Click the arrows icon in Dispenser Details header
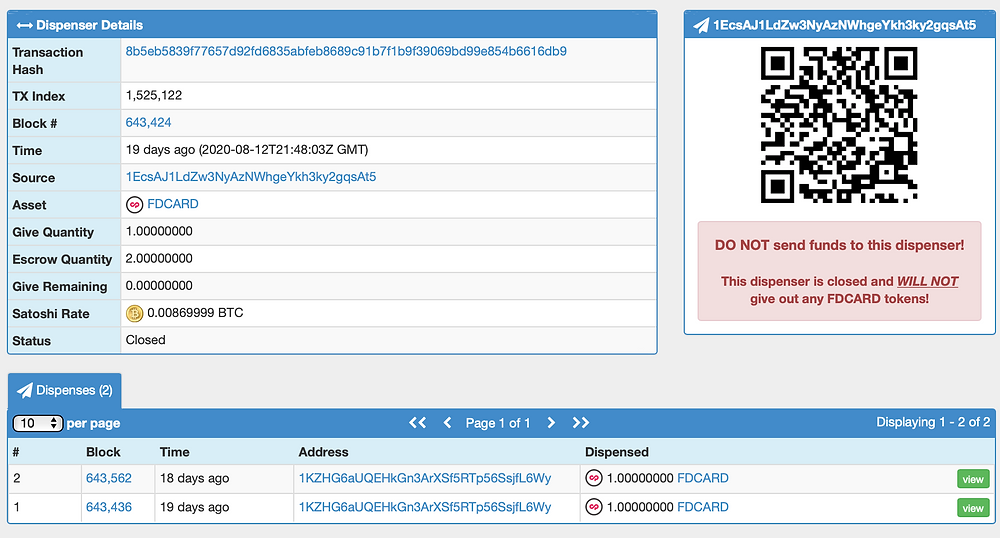 click(24, 25)
